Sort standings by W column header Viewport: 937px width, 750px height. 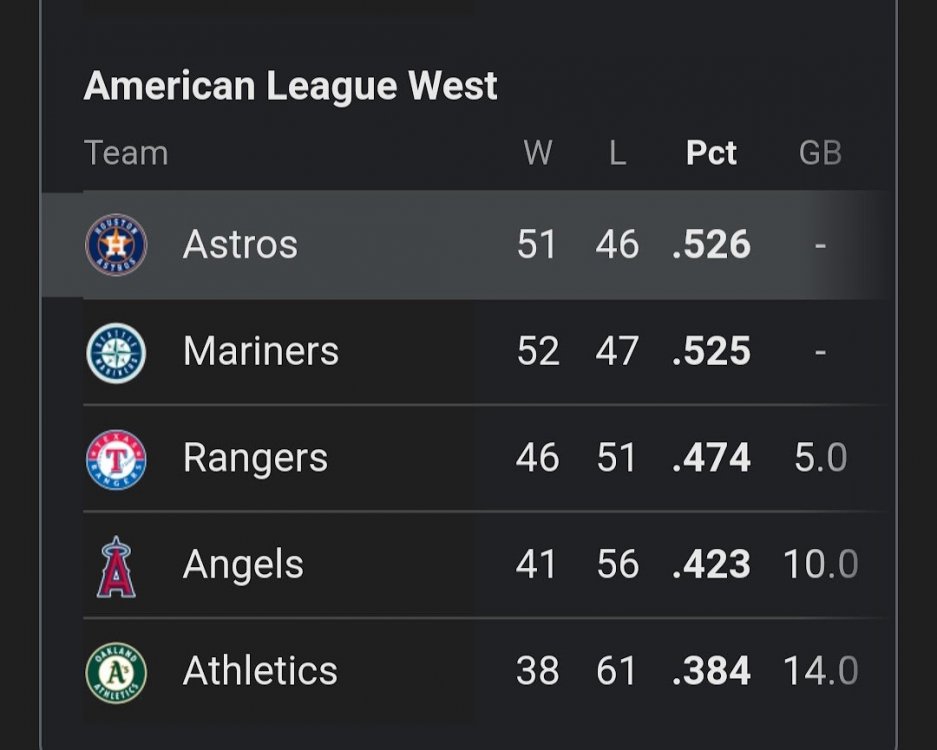[x=538, y=153]
